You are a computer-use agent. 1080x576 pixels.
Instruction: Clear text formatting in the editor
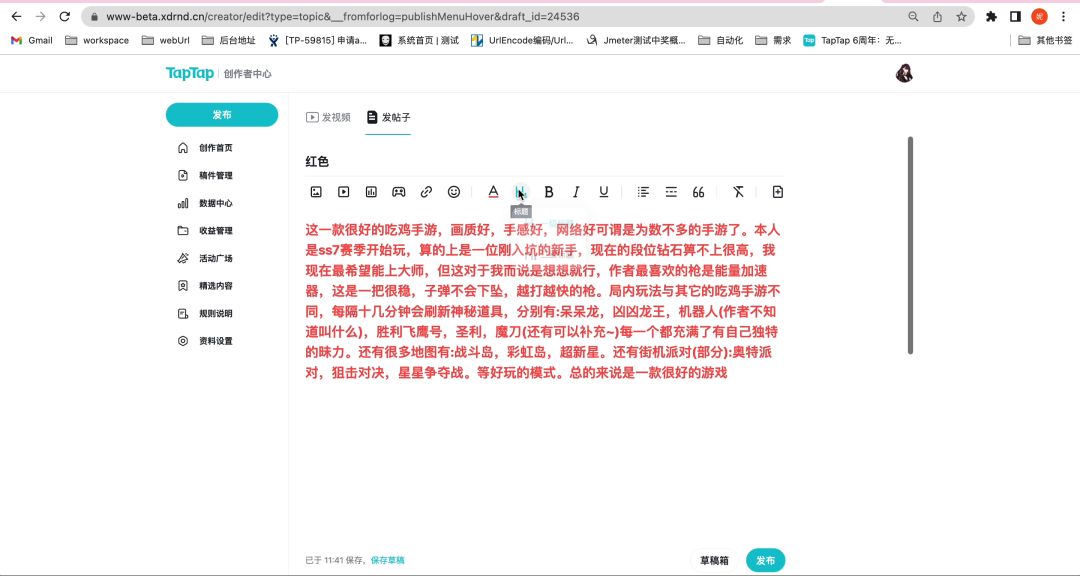[738, 192]
